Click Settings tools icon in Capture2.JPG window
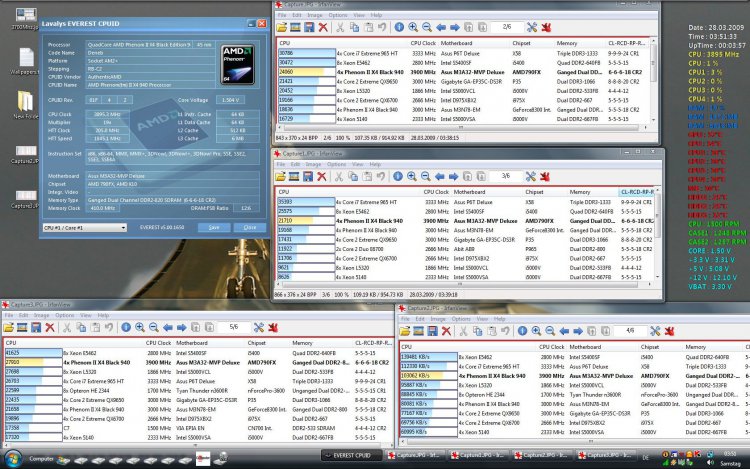750x469 pixels. [655, 331]
